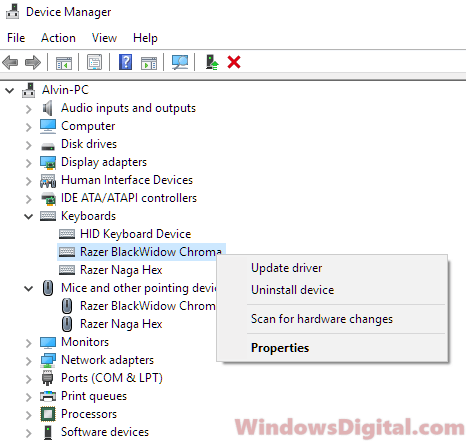This screenshot has height=442, width=466.
Task: Collapse the Keyboards category
Action: (29, 217)
